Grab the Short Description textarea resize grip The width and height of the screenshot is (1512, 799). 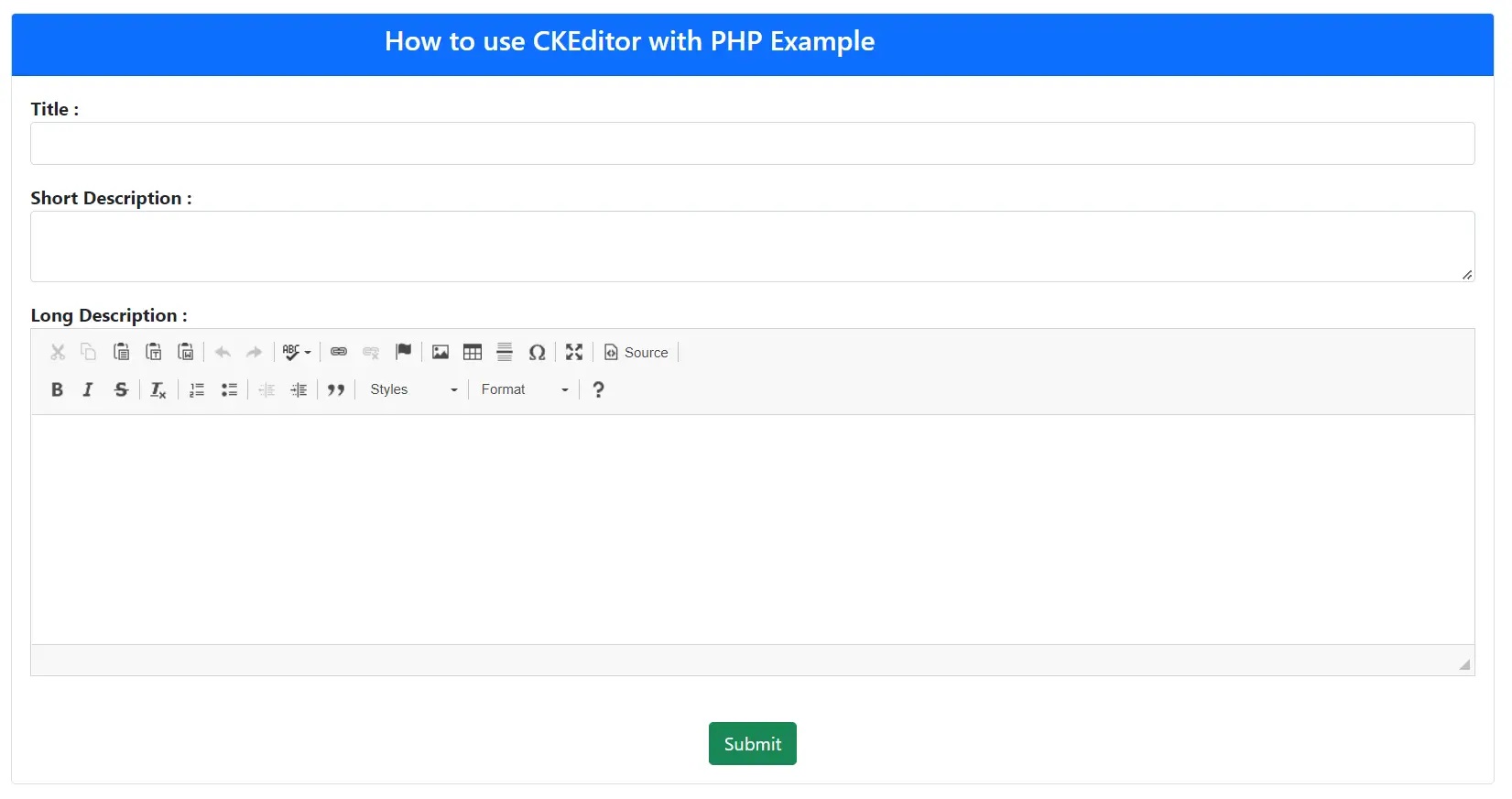1467,275
